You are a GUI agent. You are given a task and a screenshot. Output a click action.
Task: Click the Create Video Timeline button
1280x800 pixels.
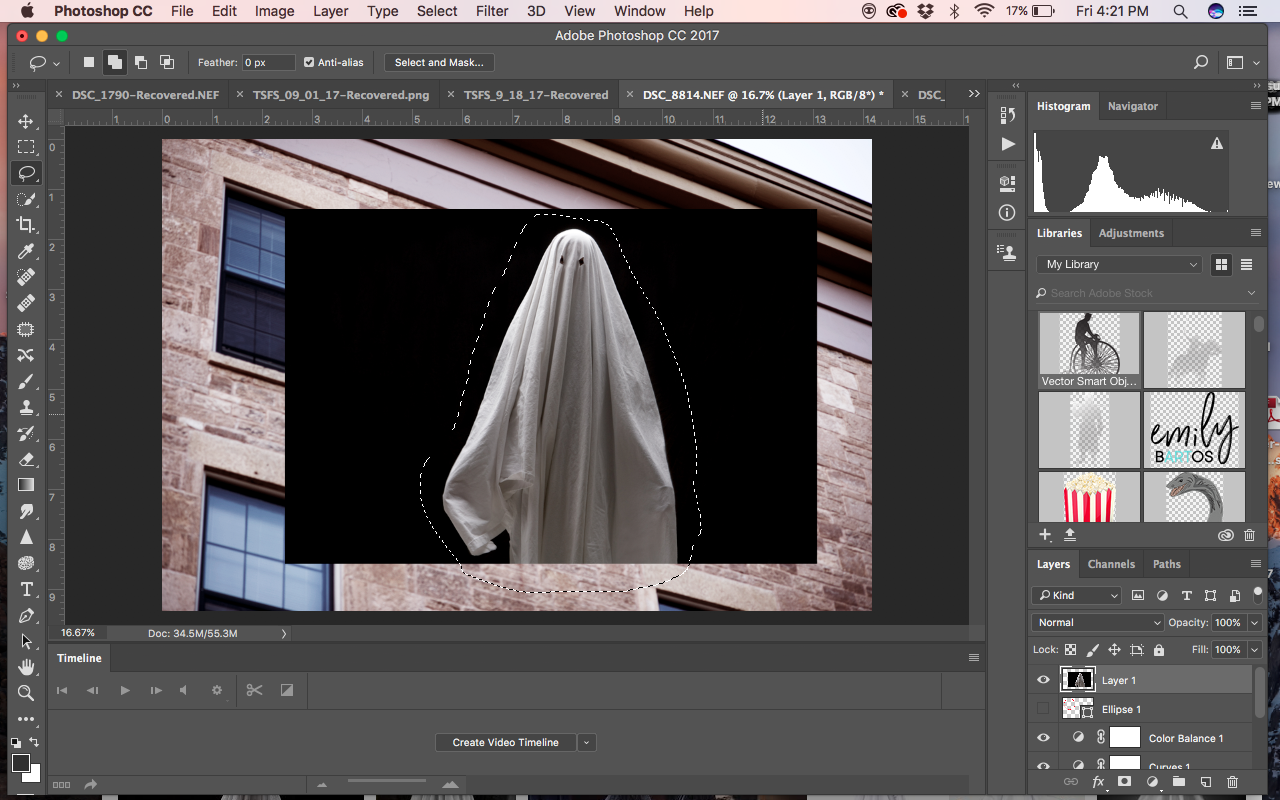point(506,742)
